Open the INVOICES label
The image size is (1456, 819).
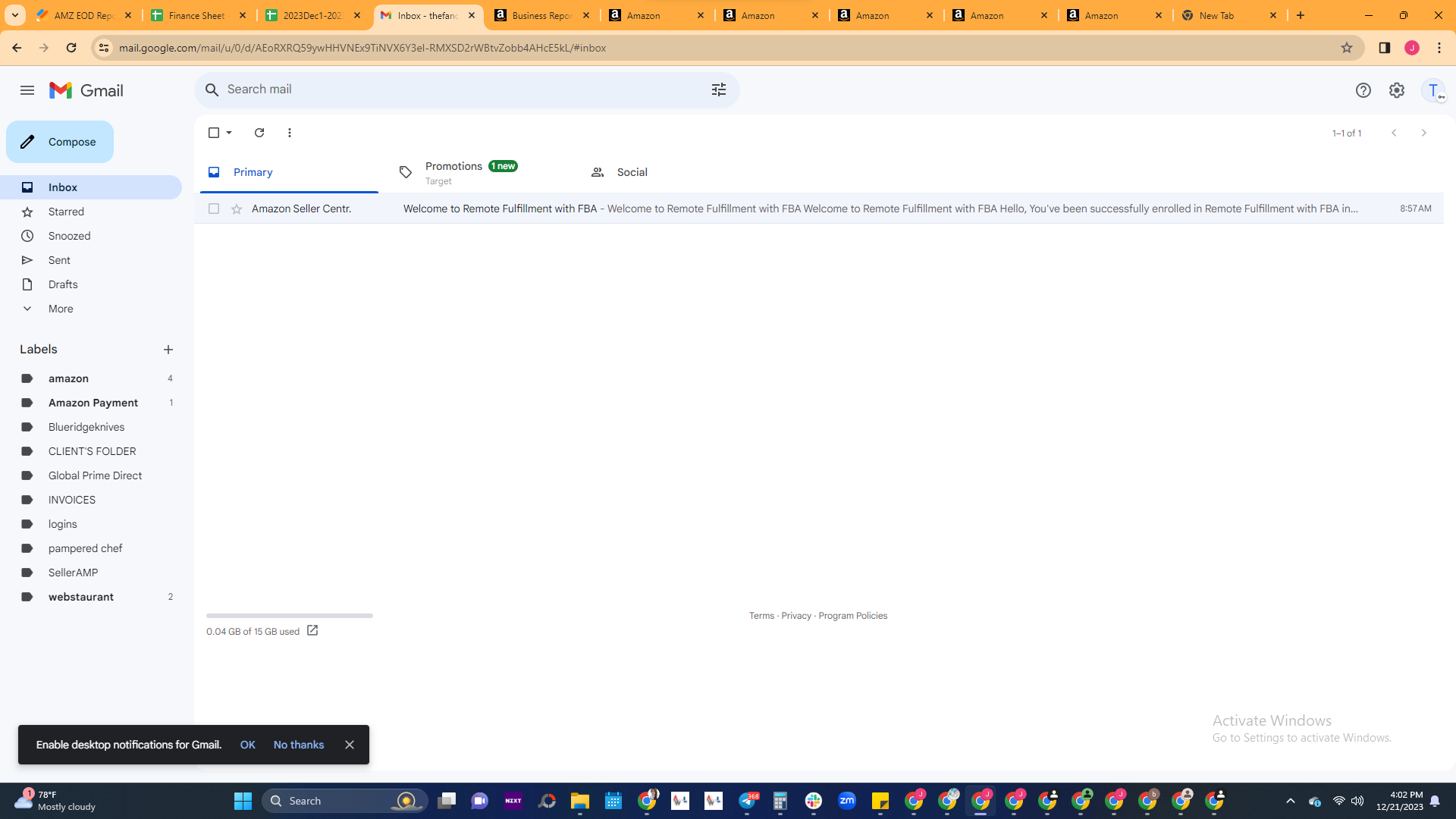point(91,500)
